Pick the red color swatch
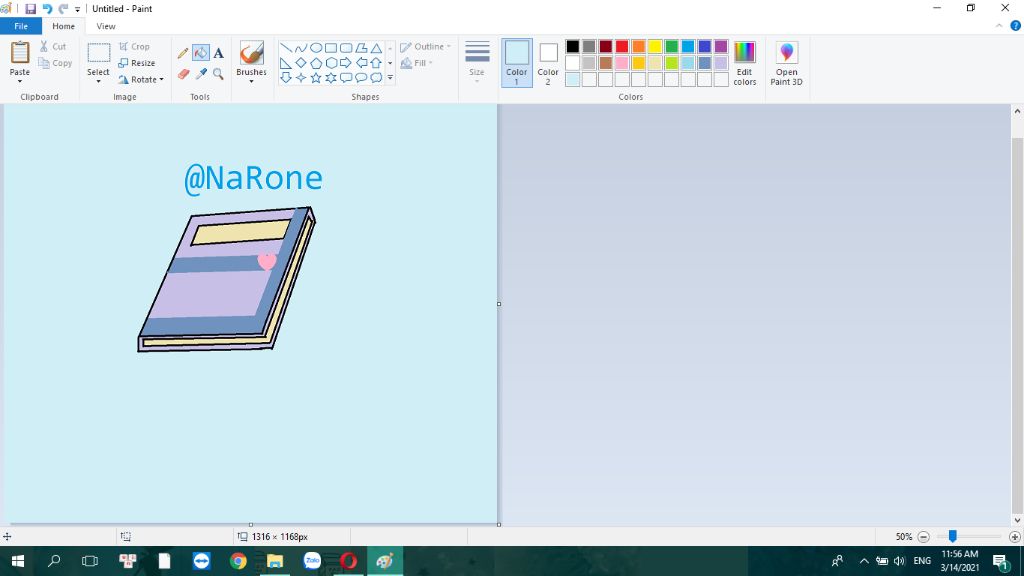 622,46
